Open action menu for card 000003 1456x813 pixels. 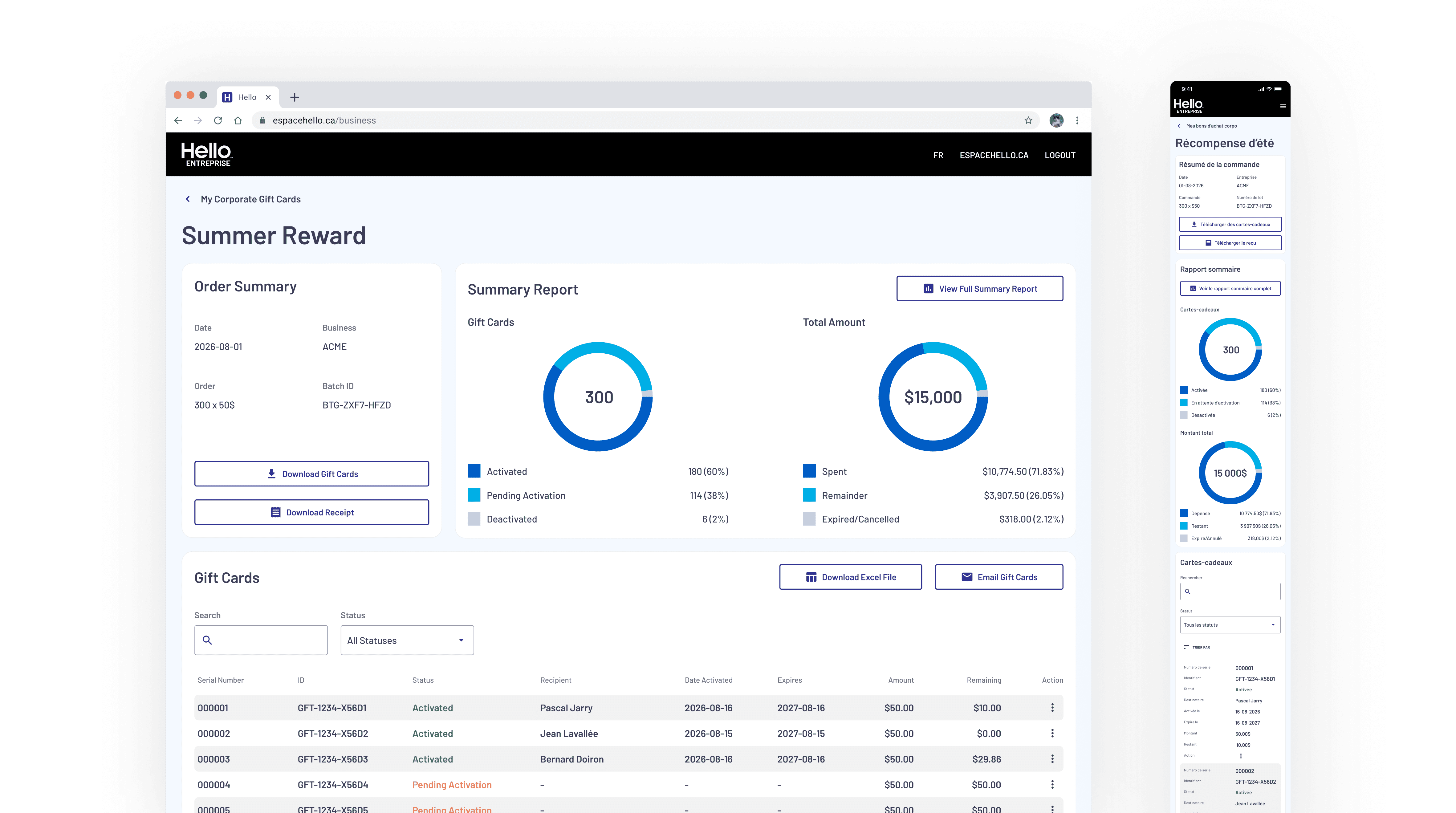point(1052,759)
